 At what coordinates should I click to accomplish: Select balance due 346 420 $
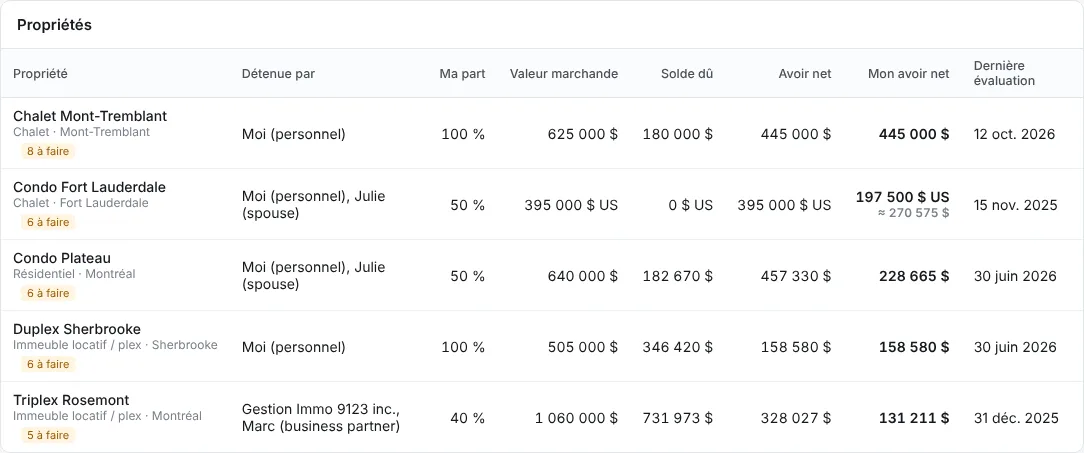[678, 347]
